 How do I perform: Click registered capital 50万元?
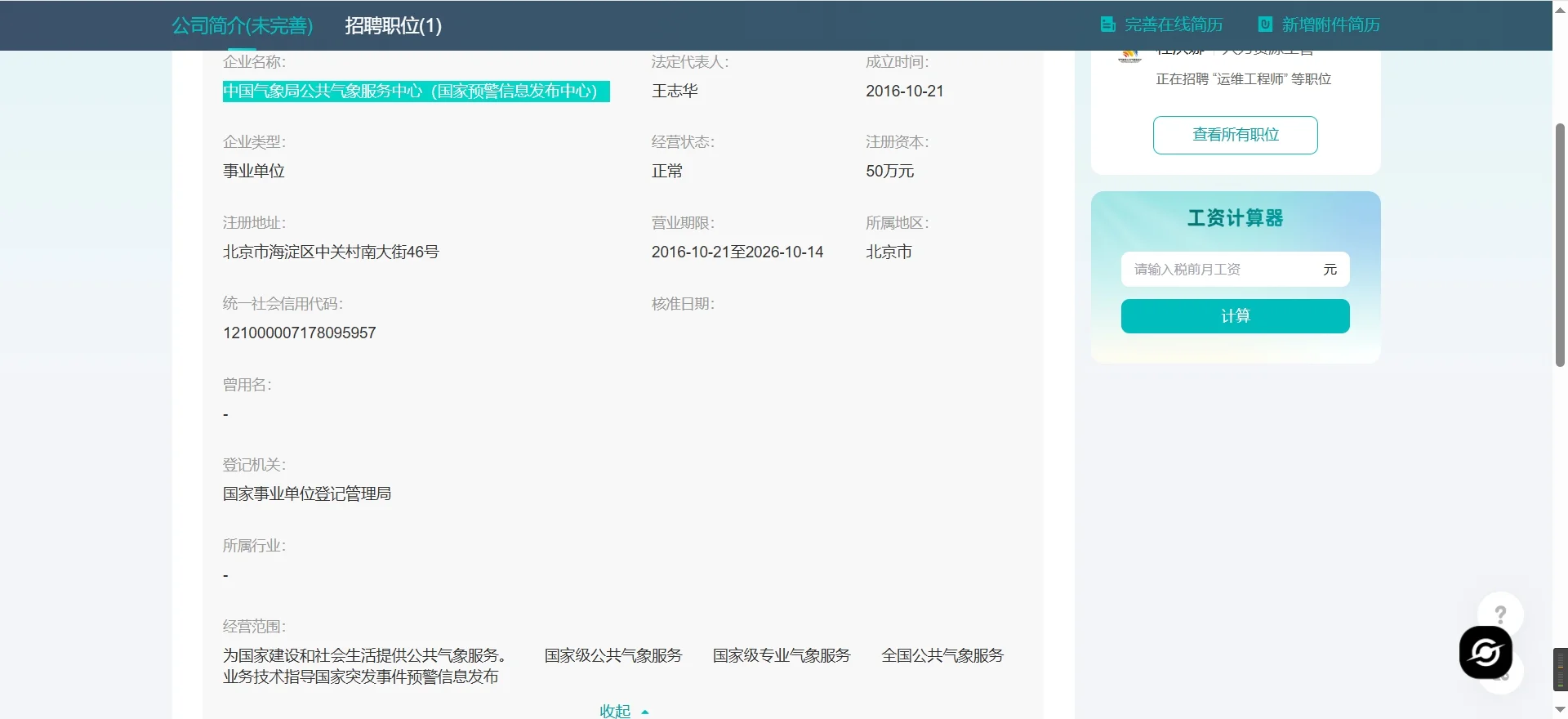coord(889,171)
